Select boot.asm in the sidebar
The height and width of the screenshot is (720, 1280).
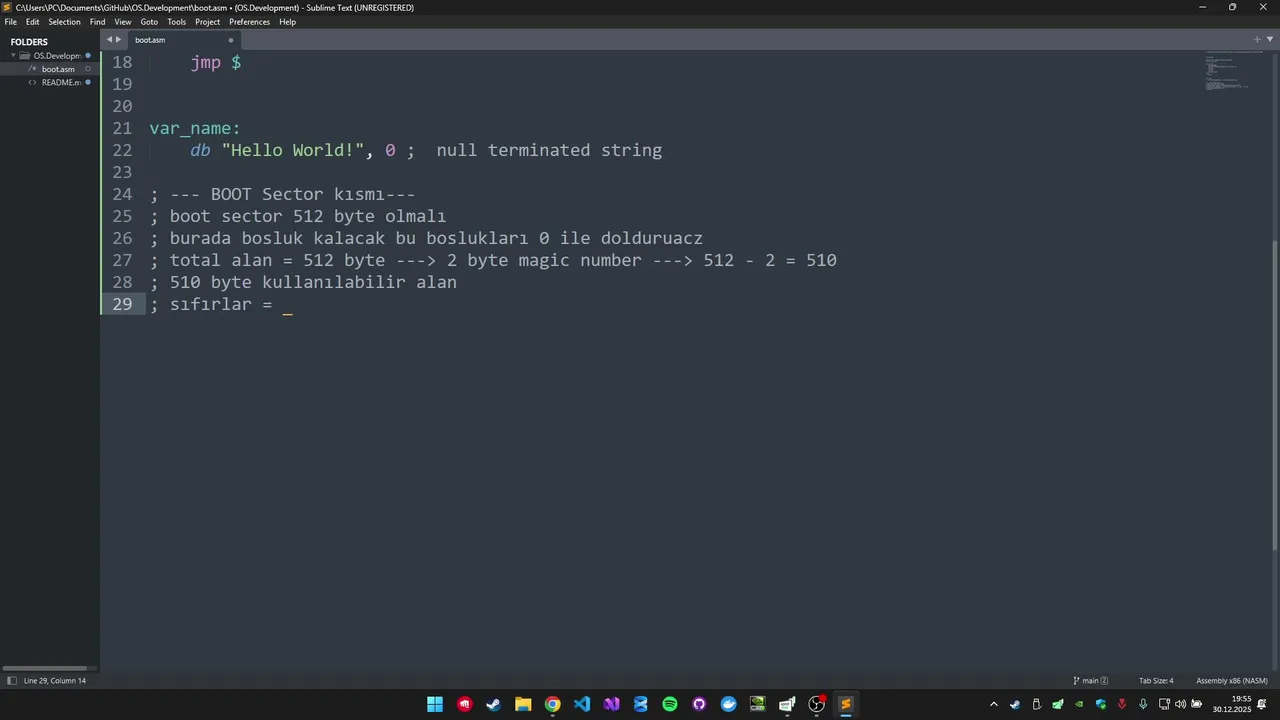(58, 69)
